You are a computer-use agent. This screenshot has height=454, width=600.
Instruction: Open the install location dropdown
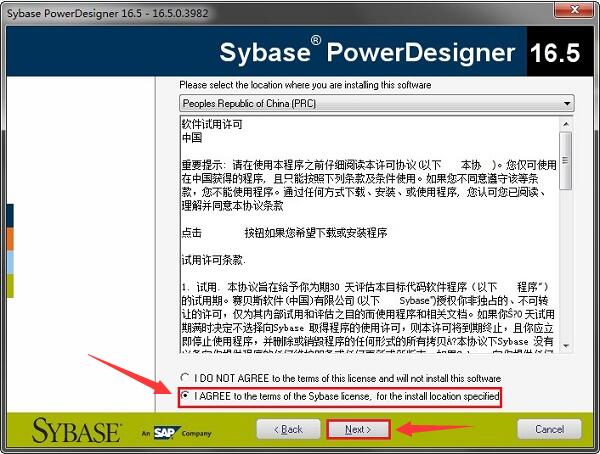coord(377,104)
